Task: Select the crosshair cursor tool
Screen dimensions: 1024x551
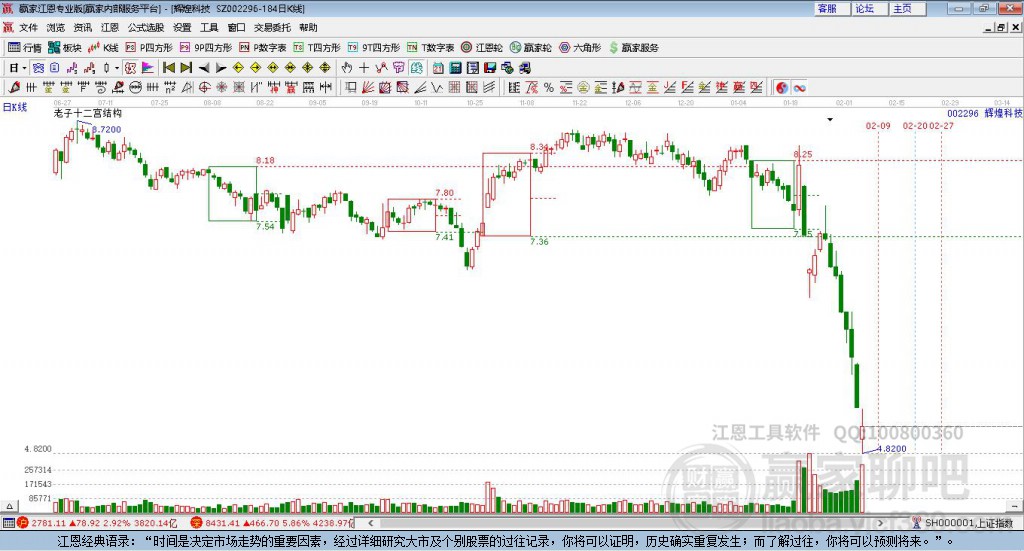Action: click(364, 68)
